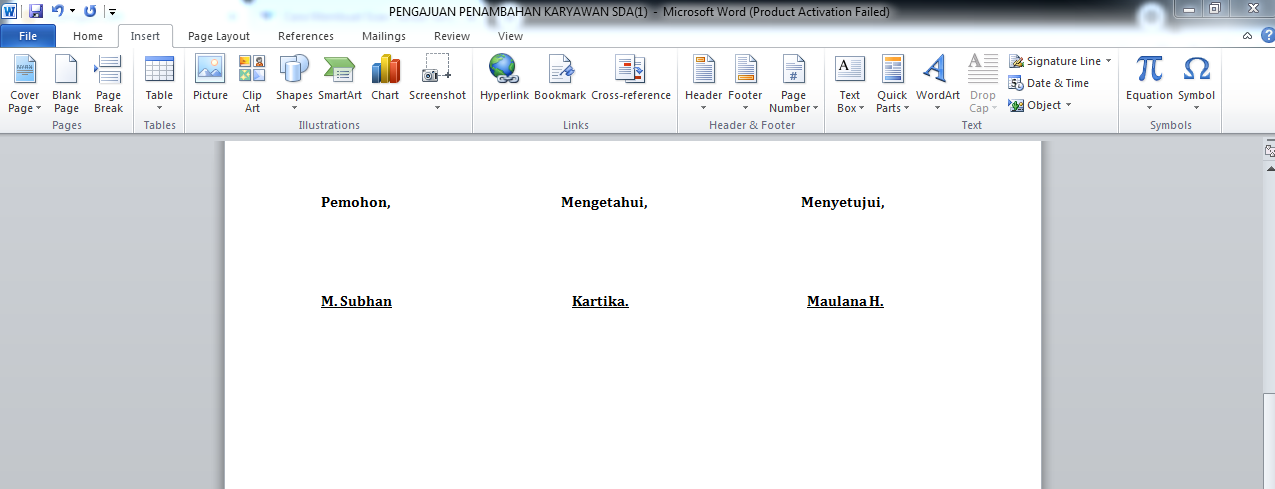Screen dimensions: 1275x489
Task: Click the Drop Cap button
Action: pyautogui.click(x=983, y=84)
